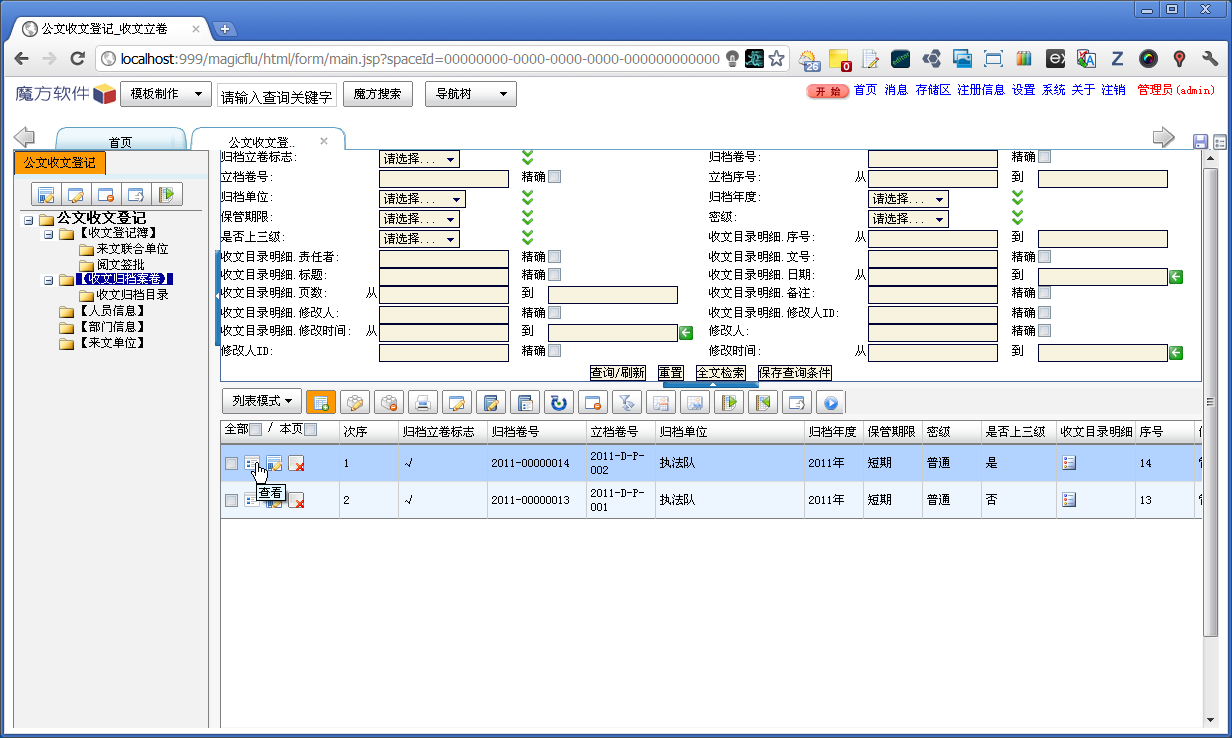Click the green right-arrow import toolbar icon
Image resolution: width=1232 pixels, height=738 pixels.
(729, 402)
